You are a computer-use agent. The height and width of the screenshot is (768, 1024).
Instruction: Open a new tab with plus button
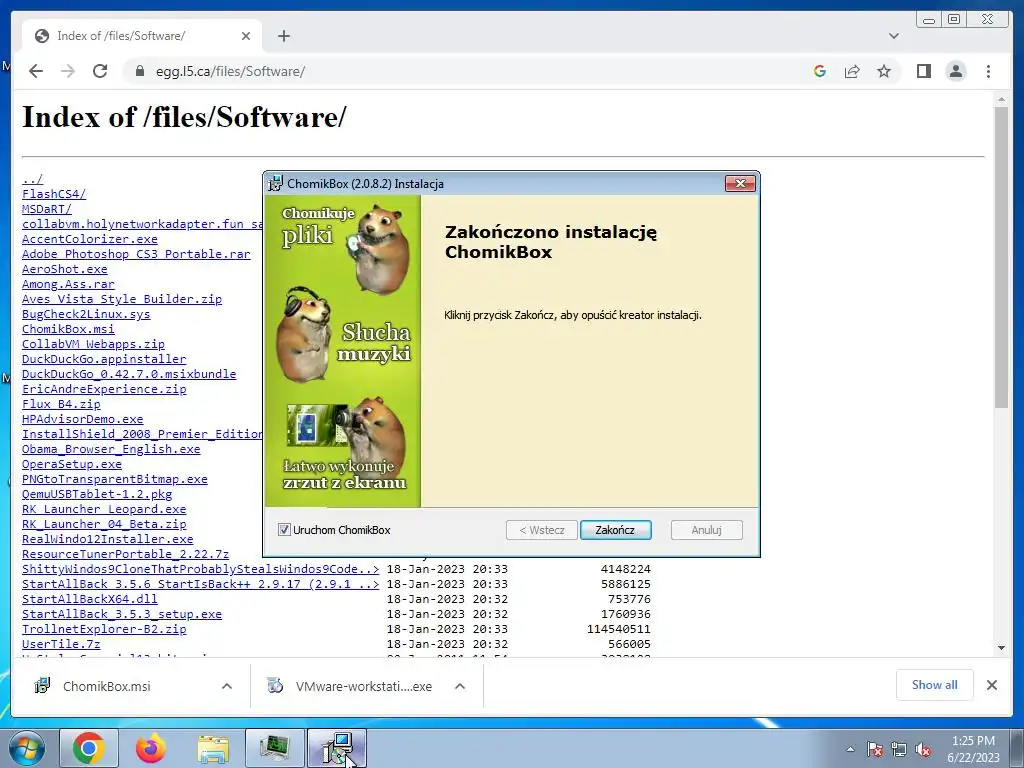pyautogui.click(x=283, y=36)
